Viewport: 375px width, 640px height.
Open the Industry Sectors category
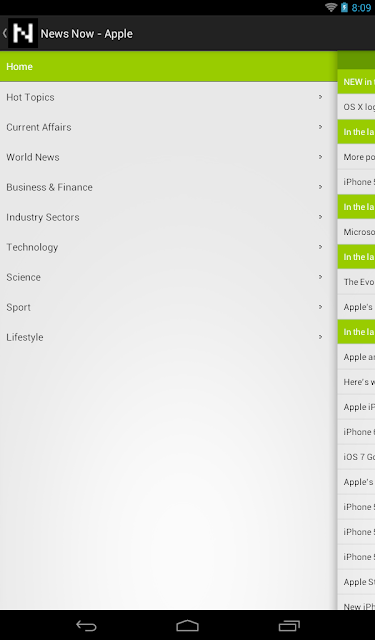169,217
